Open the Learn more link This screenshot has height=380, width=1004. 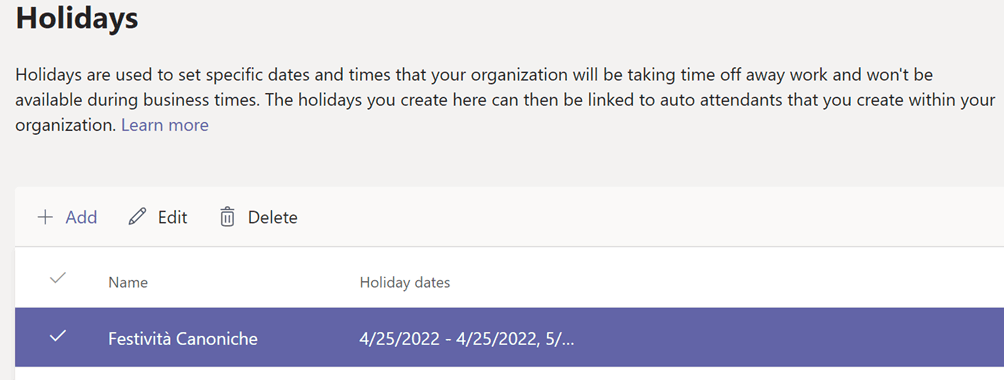[x=165, y=125]
